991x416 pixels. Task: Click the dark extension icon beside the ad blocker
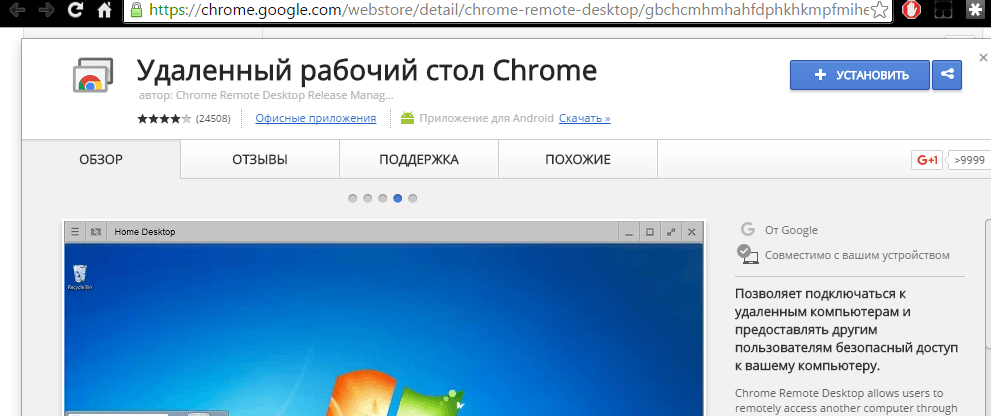pos(944,9)
